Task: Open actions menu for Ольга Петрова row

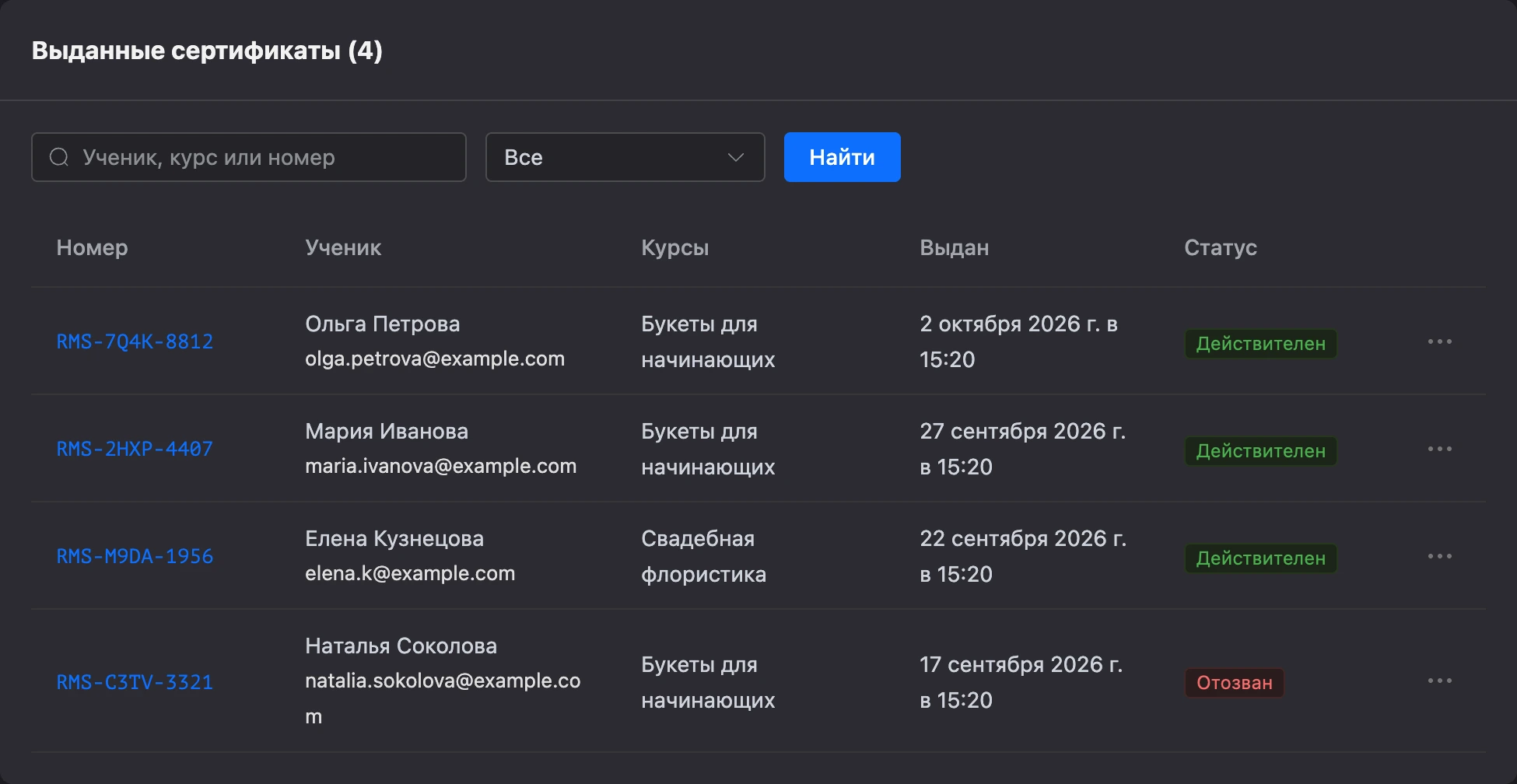Action: click(x=1439, y=341)
